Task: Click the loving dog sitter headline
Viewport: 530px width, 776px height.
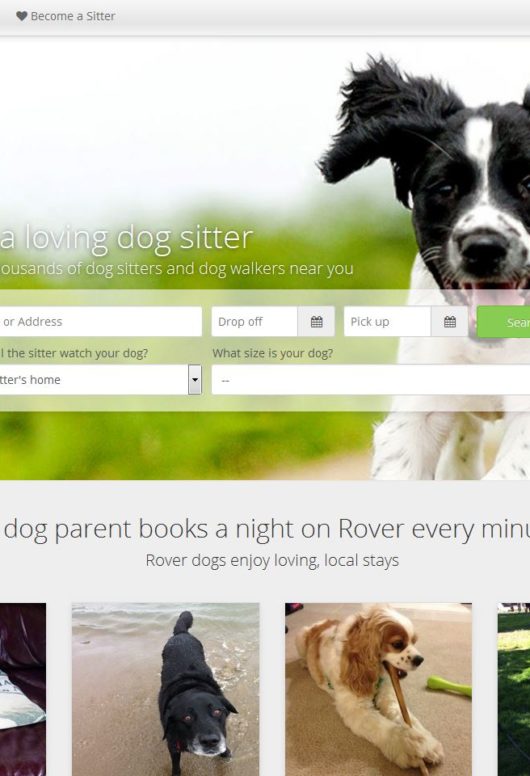Action: pos(126,238)
